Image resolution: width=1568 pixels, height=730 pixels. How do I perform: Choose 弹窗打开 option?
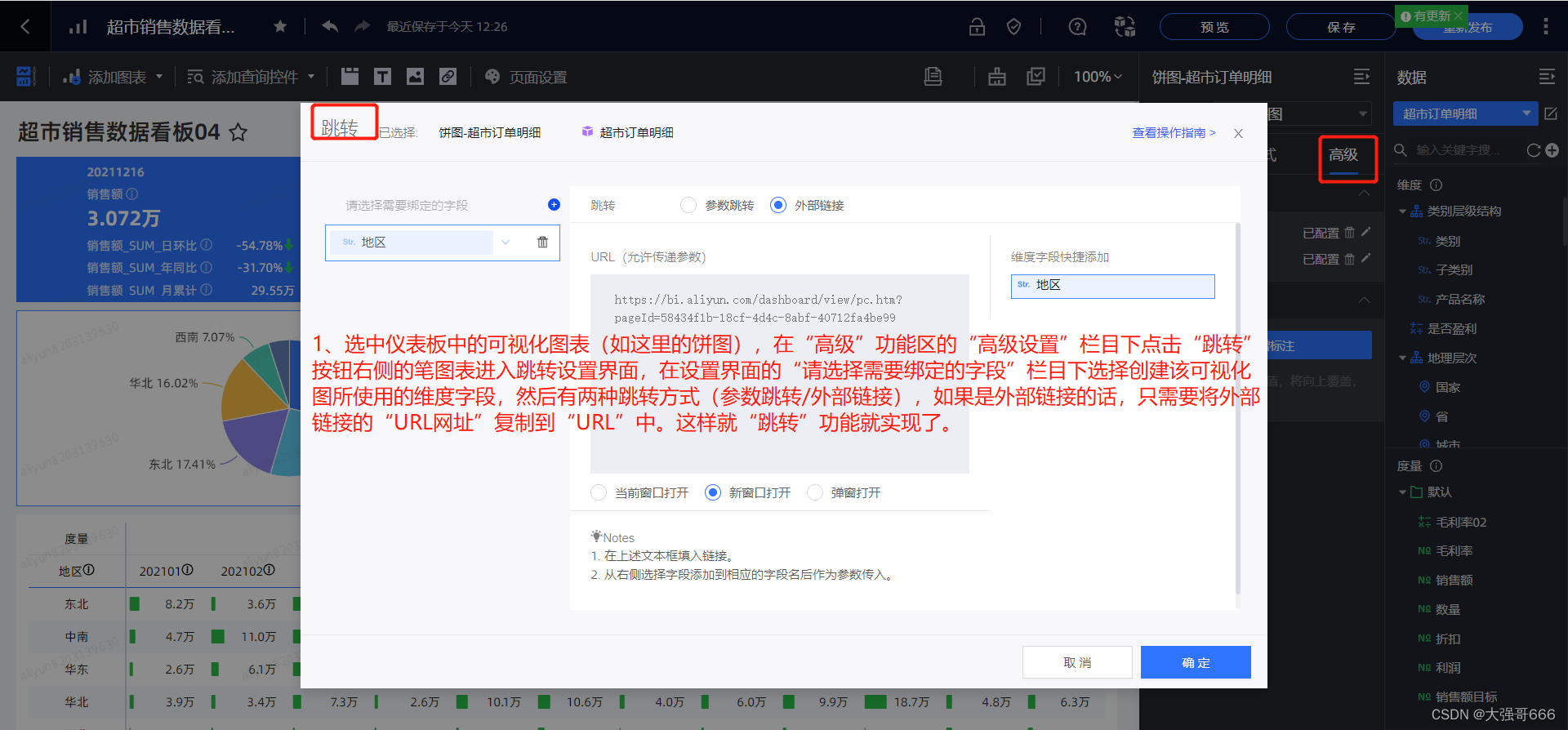point(815,492)
